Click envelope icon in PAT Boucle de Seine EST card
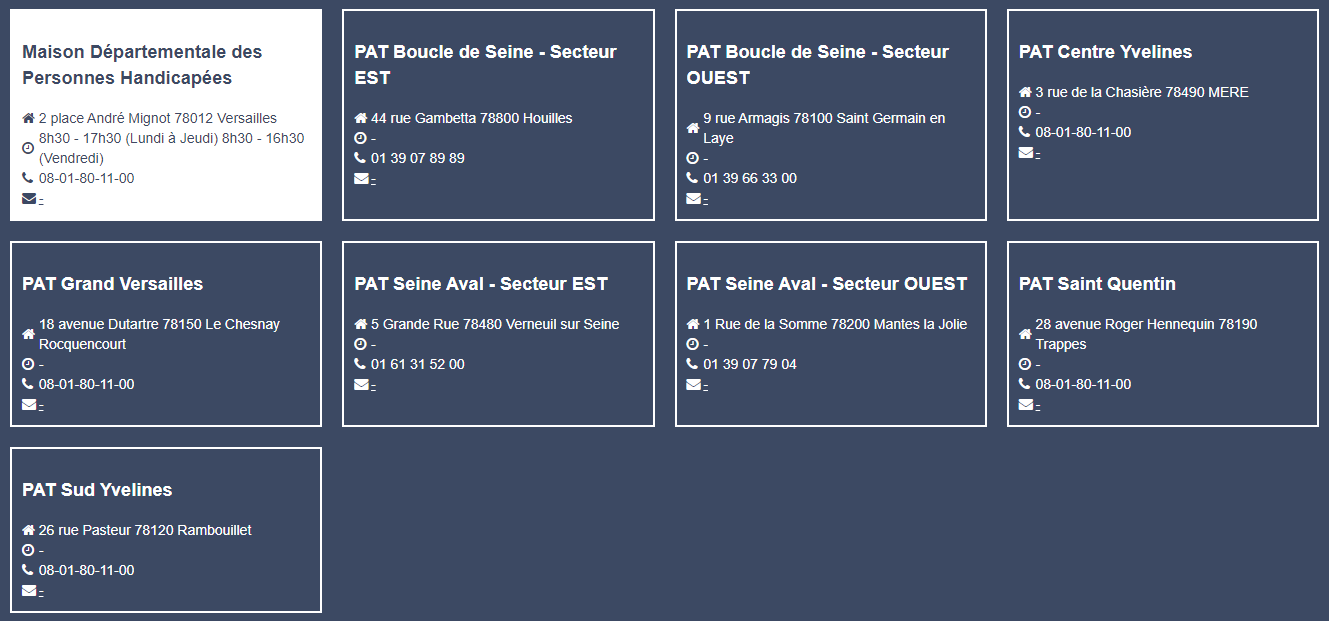1329x621 pixels. pyautogui.click(x=361, y=179)
